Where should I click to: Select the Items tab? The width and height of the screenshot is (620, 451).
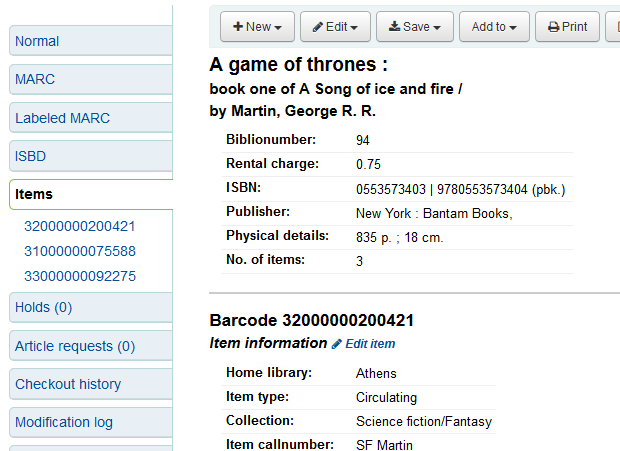tap(34, 194)
